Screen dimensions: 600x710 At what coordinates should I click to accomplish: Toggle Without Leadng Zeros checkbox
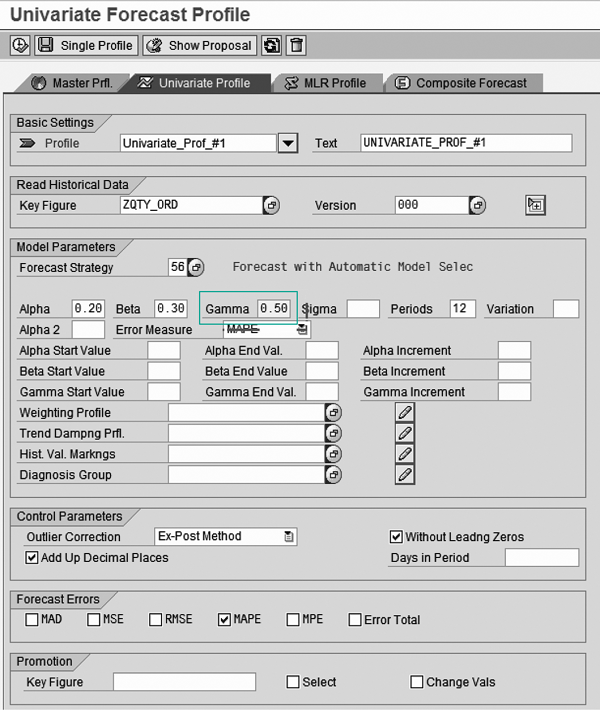396,537
